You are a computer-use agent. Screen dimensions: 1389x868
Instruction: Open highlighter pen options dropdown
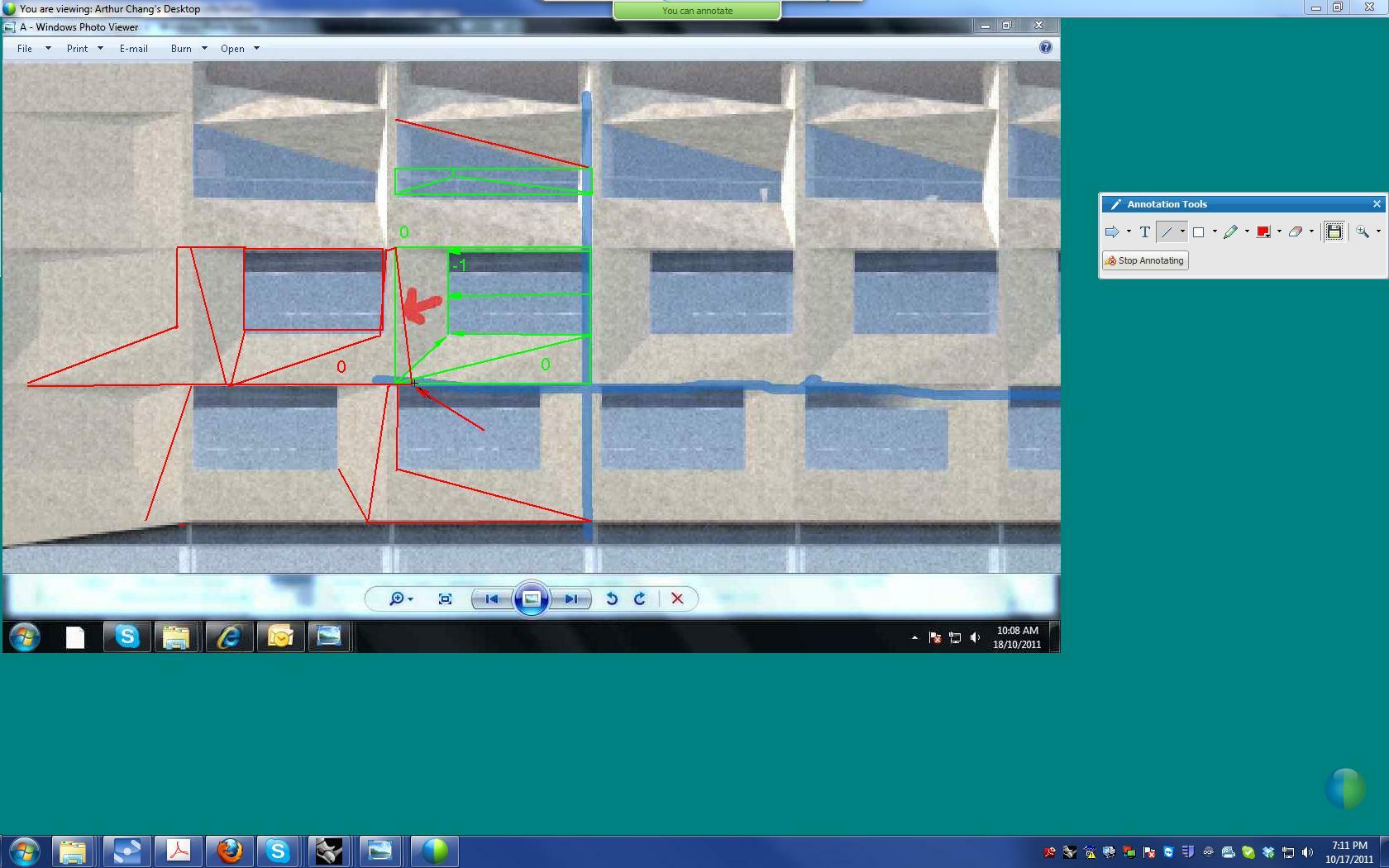1247,232
